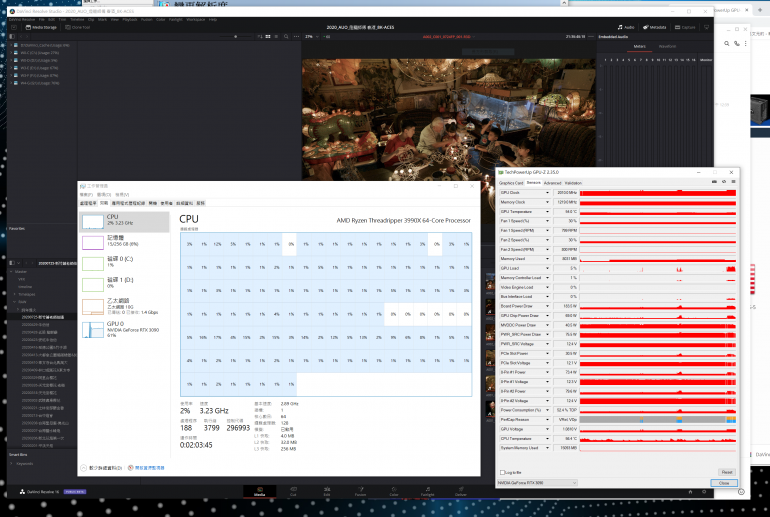Switch to the Cut page icon
The height and width of the screenshot is (517, 770).
coord(293,491)
